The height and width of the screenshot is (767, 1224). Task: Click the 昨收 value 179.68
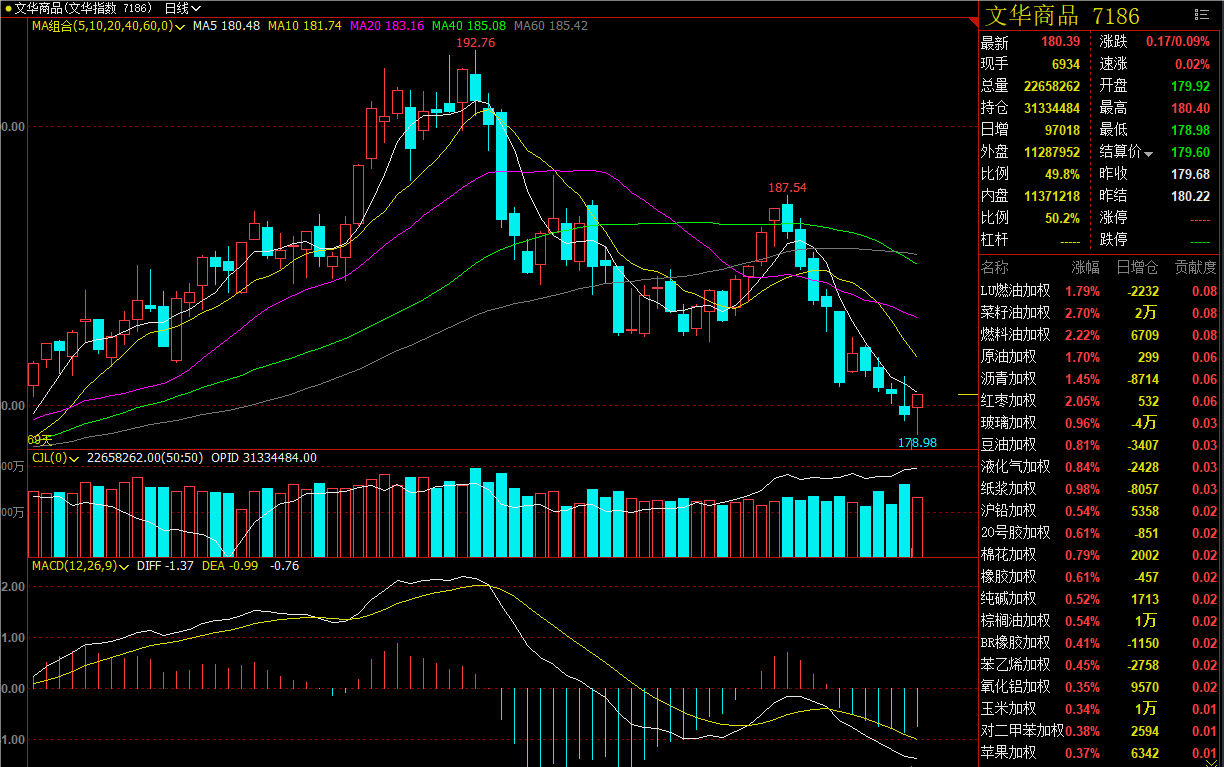click(1191, 174)
